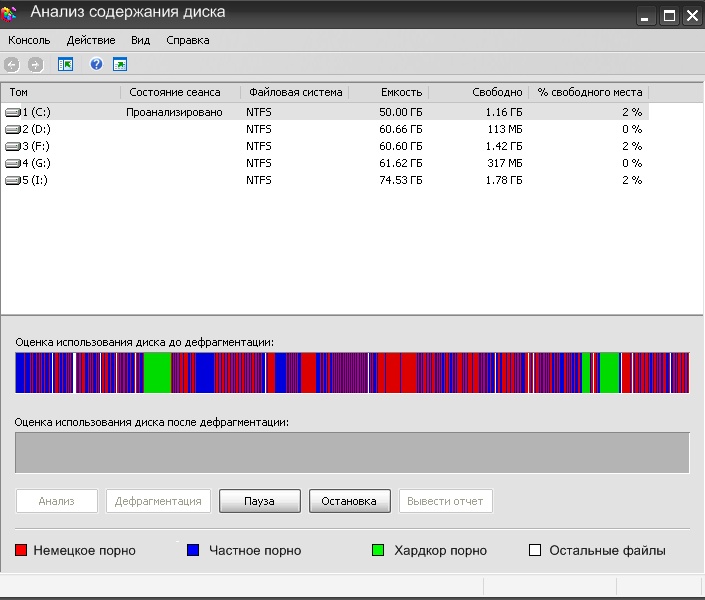Viewport: 705px width, 600px height.
Task: Open the Справка menu
Action: point(188,40)
